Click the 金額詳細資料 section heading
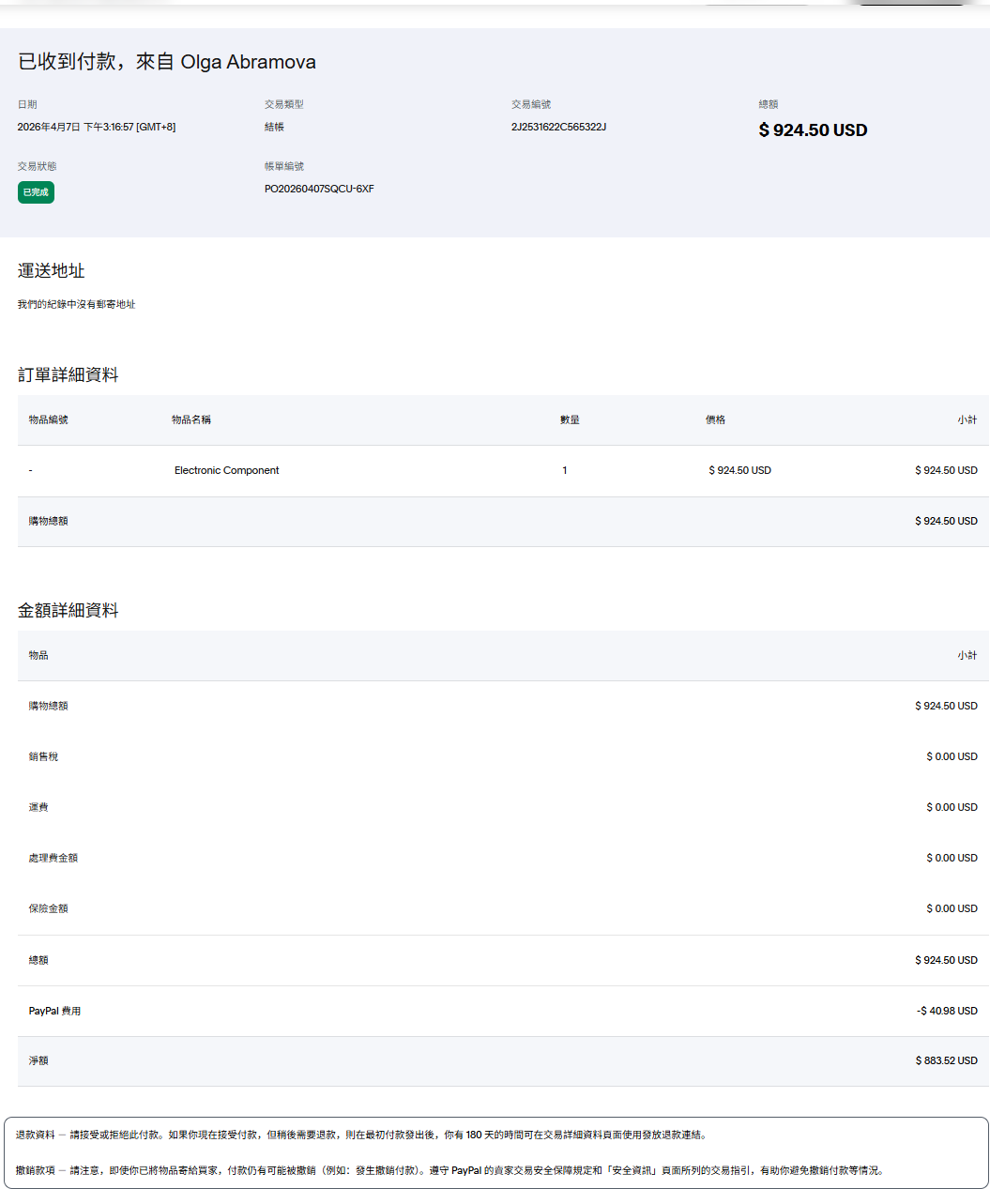 click(69, 611)
